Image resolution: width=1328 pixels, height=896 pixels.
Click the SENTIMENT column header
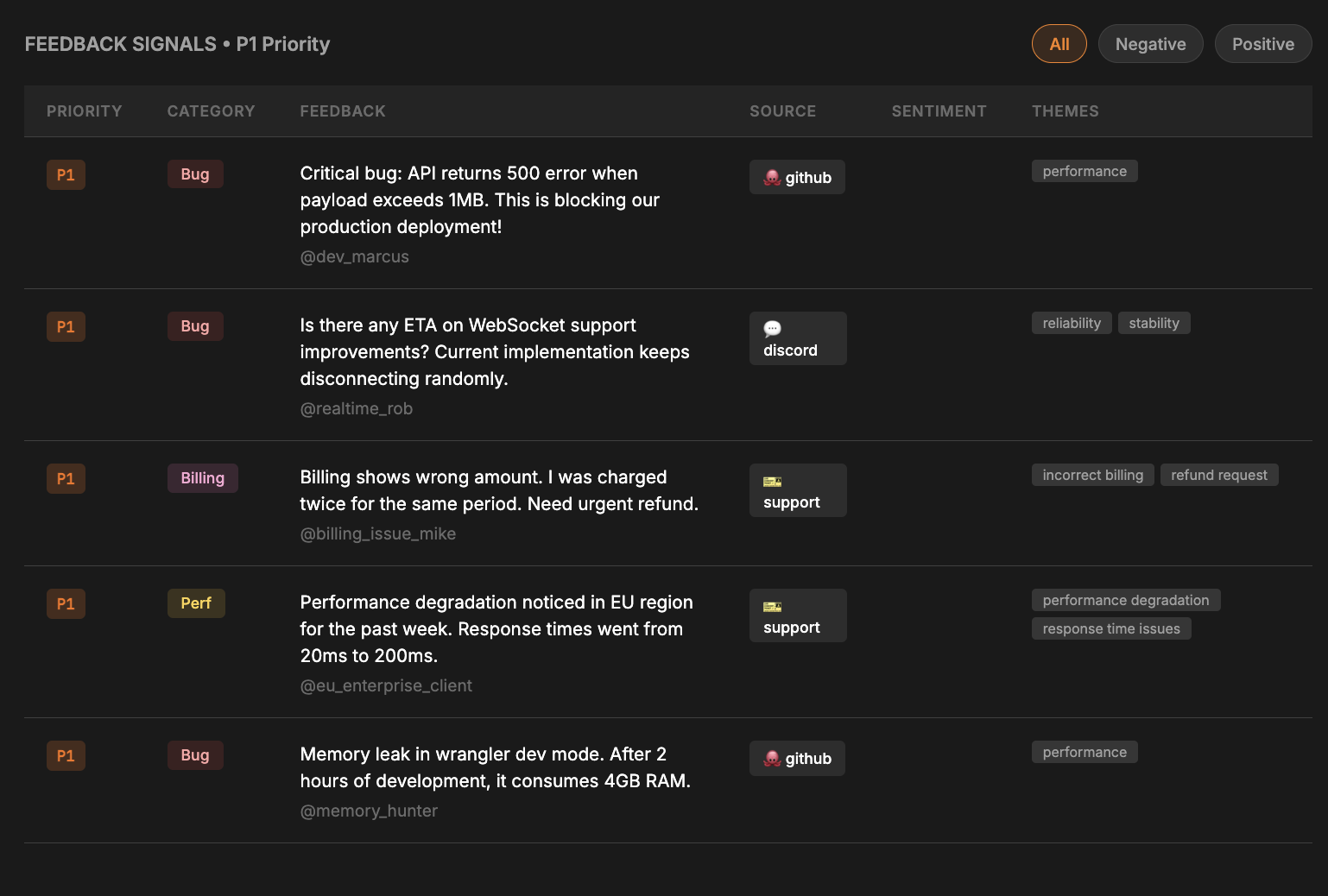pyautogui.click(x=939, y=111)
